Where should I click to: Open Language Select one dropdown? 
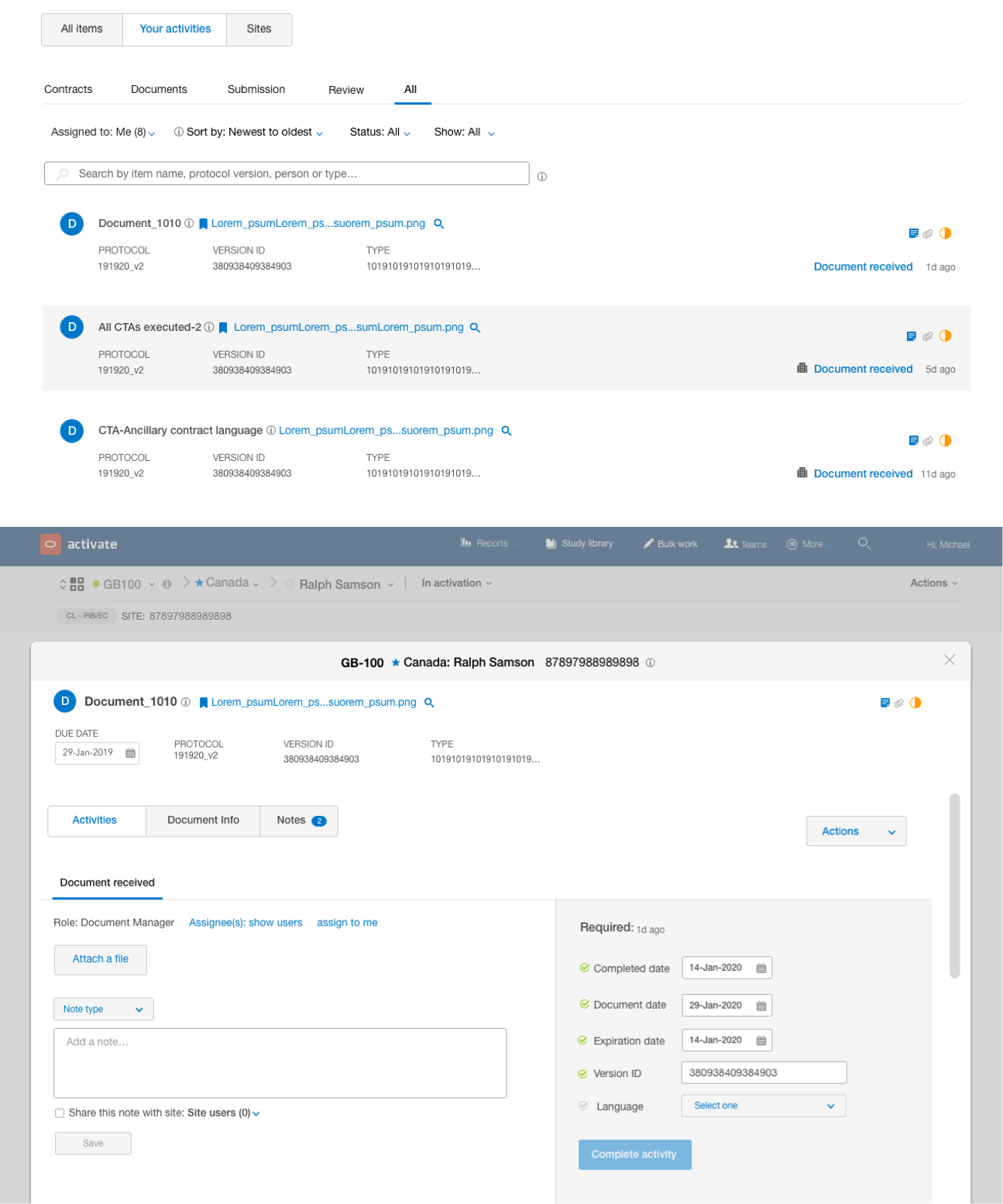pyautogui.click(x=763, y=1106)
